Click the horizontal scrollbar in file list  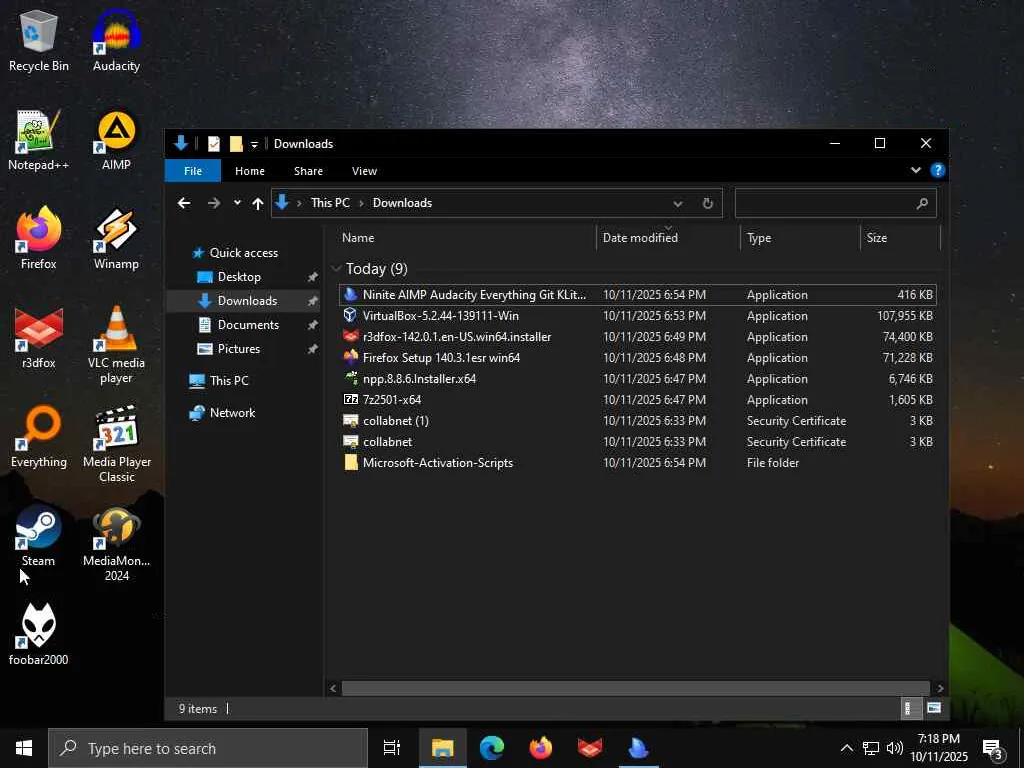pos(635,688)
